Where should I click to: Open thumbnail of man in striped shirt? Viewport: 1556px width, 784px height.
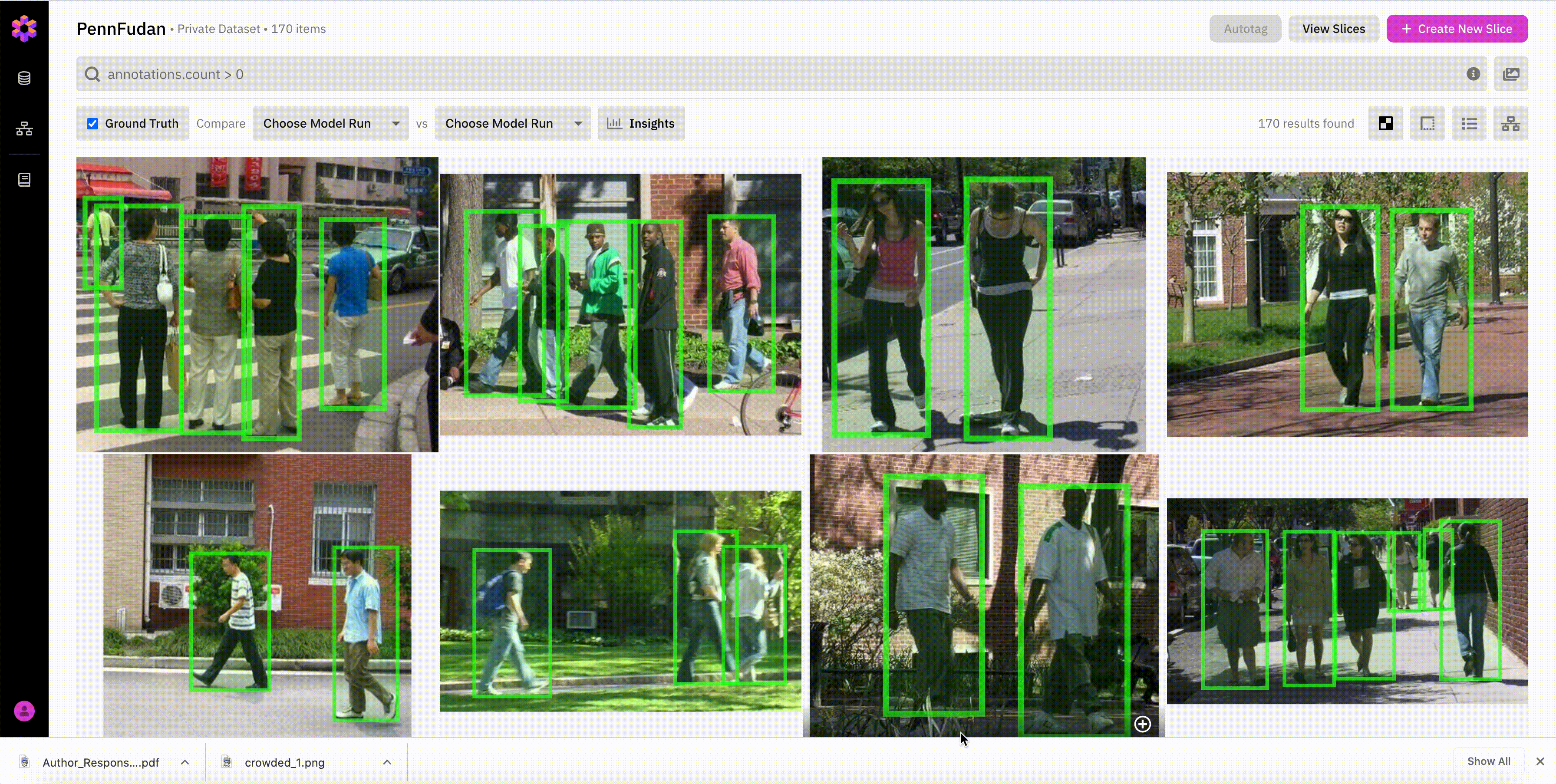tap(257, 596)
